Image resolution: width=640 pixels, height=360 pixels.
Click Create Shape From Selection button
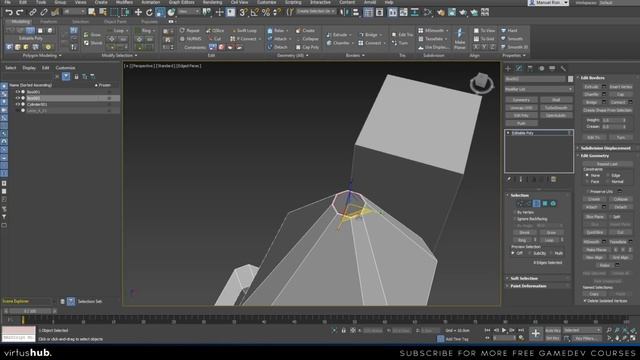(x=607, y=110)
